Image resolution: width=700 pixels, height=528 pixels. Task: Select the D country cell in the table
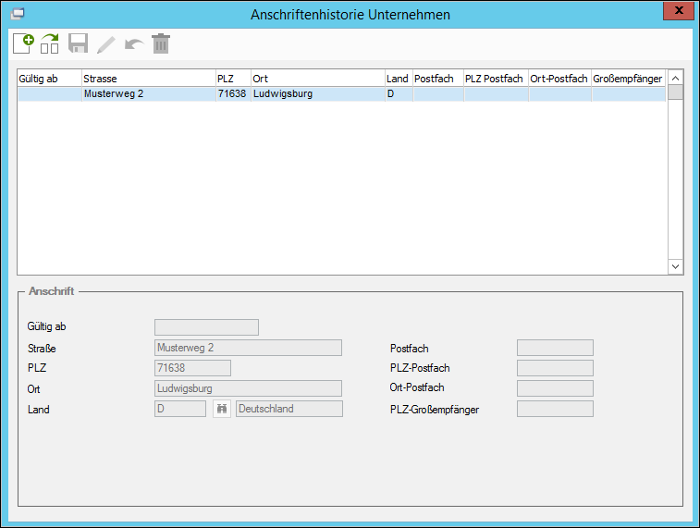point(399,94)
